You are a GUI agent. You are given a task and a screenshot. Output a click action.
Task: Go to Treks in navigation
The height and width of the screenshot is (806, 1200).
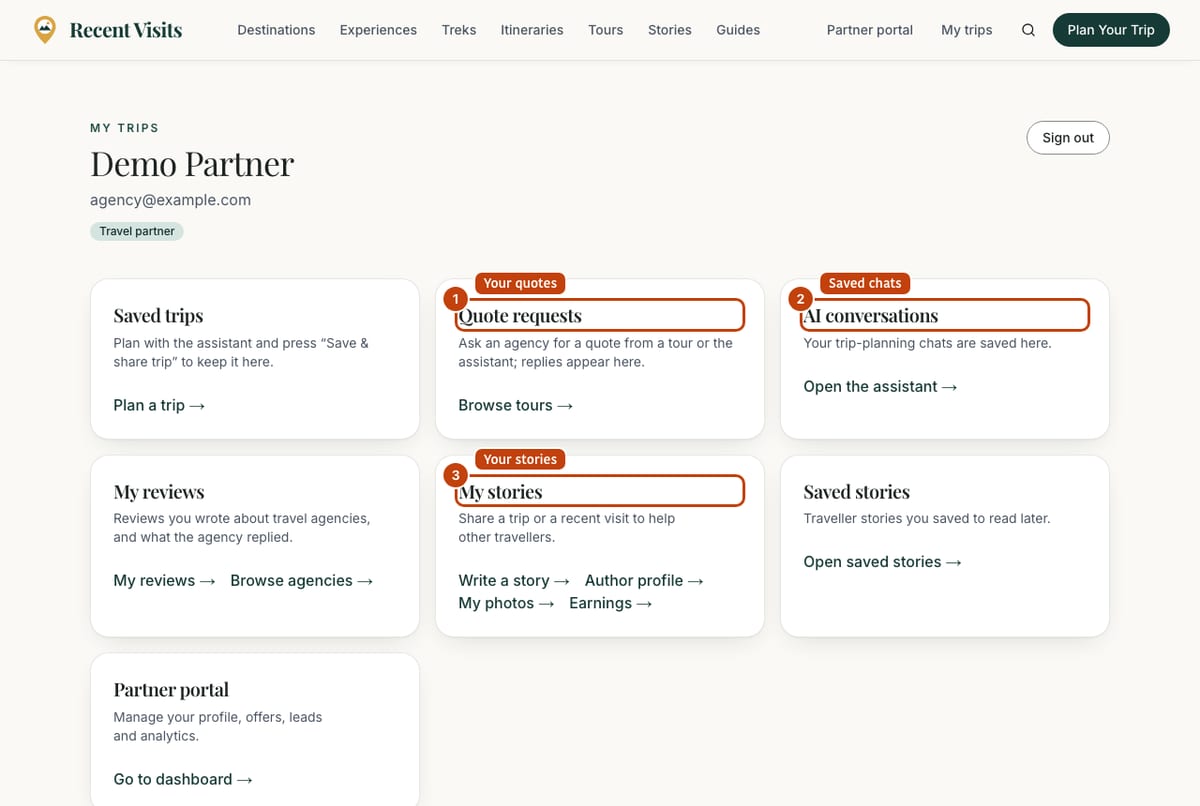tap(459, 30)
